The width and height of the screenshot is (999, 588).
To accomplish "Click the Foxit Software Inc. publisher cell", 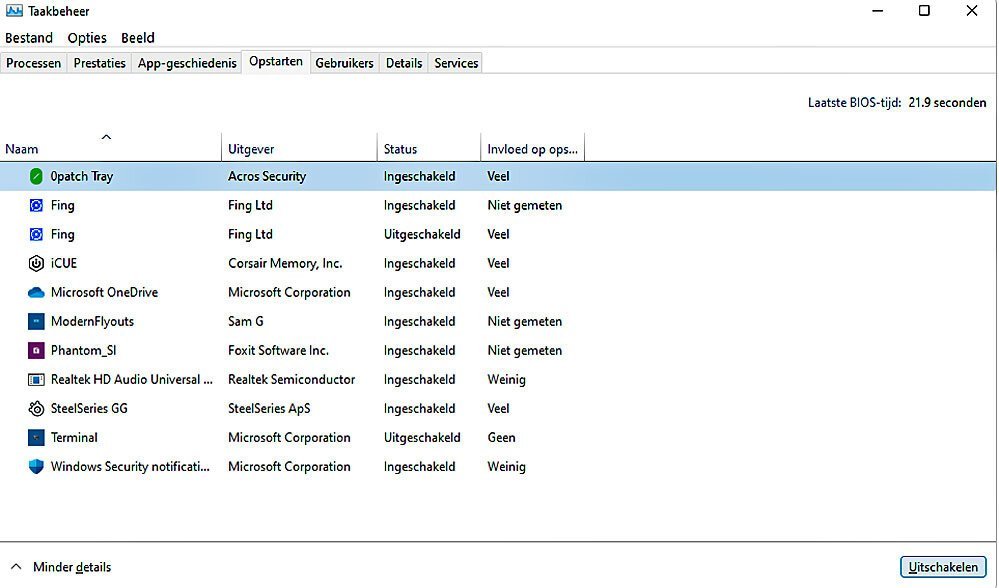I will click(278, 350).
